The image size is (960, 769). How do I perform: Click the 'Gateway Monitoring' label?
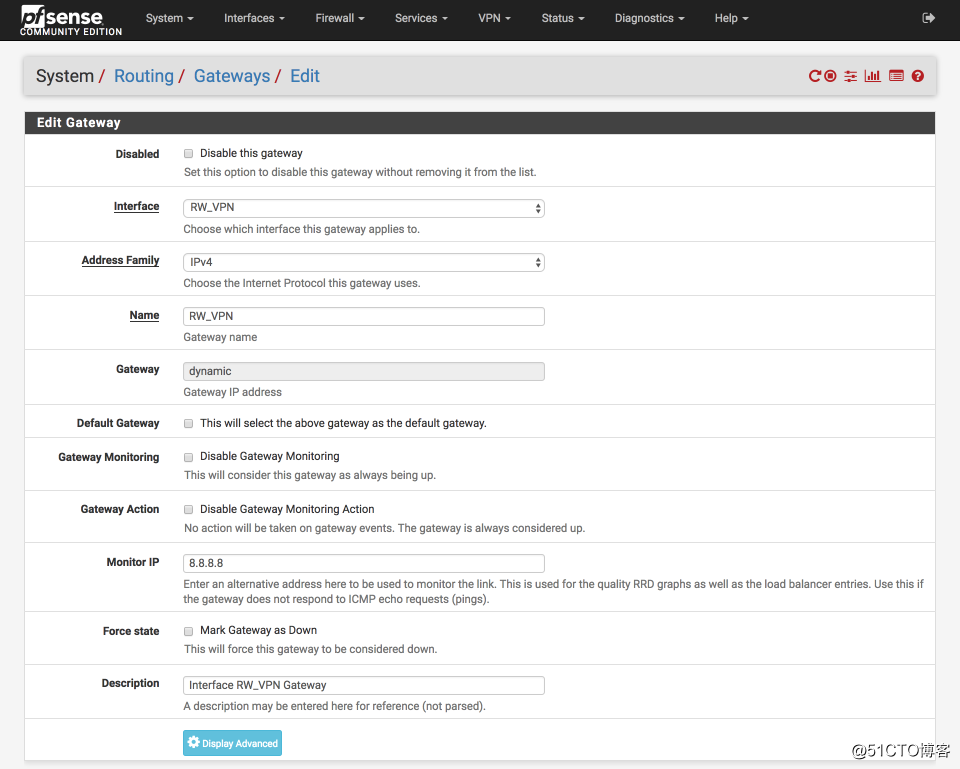pyautogui.click(x=109, y=457)
